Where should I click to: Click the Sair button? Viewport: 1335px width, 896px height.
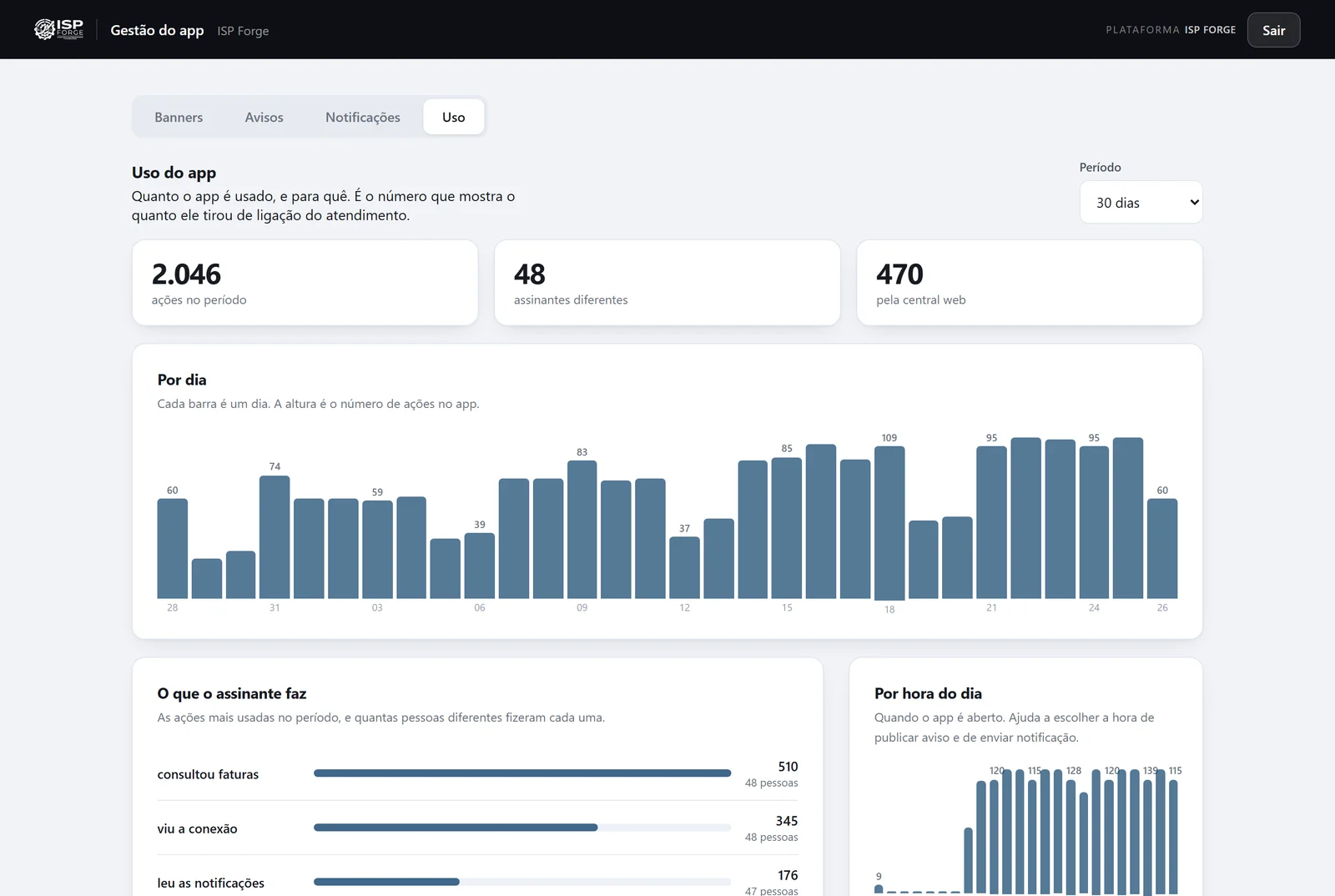coord(1273,30)
